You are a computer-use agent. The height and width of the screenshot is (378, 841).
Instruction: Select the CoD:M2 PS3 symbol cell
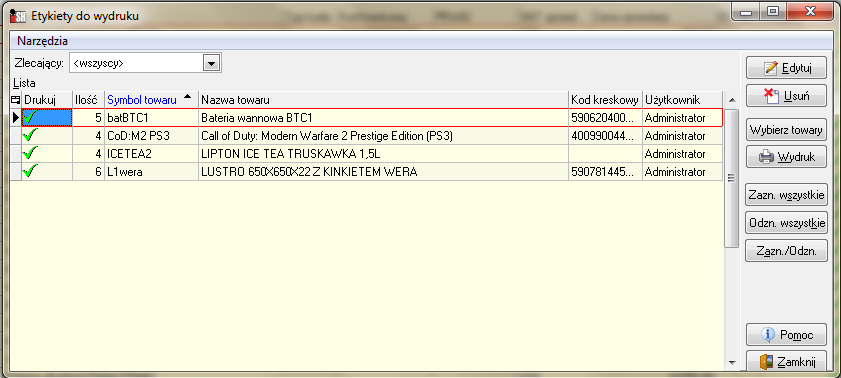[151, 136]
